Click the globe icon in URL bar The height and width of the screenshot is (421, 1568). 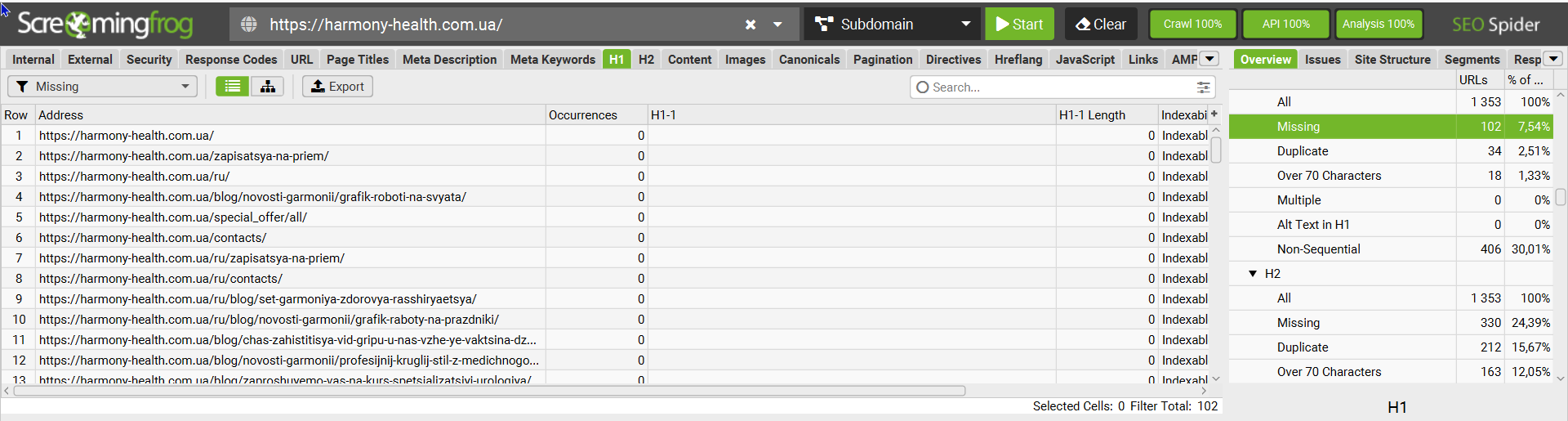(249, 25)
